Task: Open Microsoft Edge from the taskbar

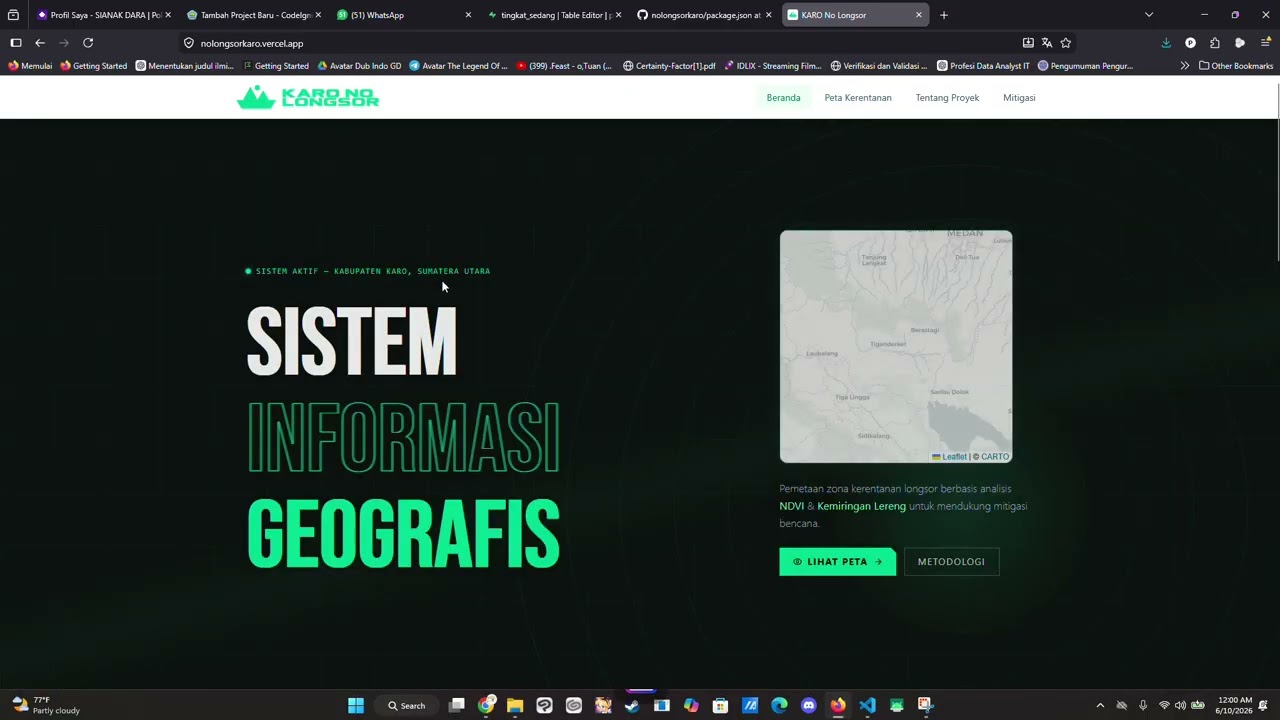Action: [779, 705]
